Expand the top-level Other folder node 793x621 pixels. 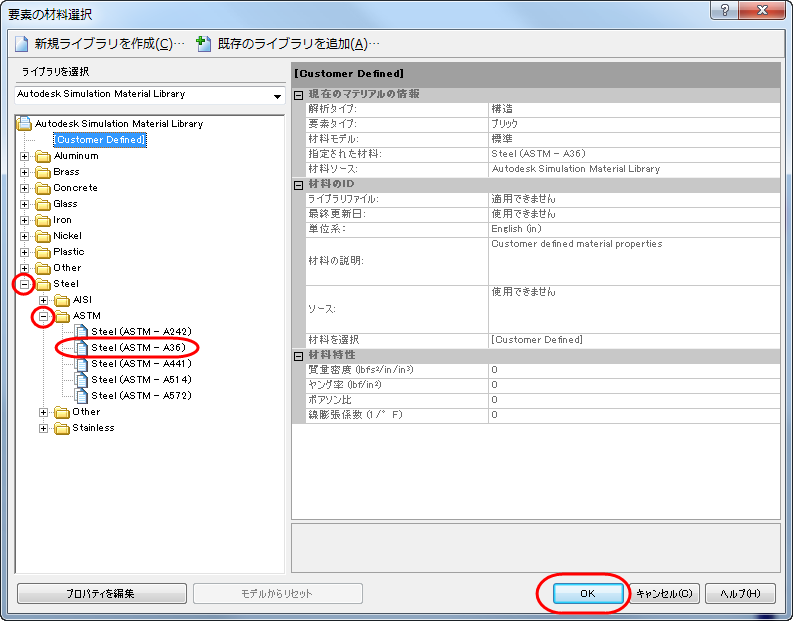point(24,268)
